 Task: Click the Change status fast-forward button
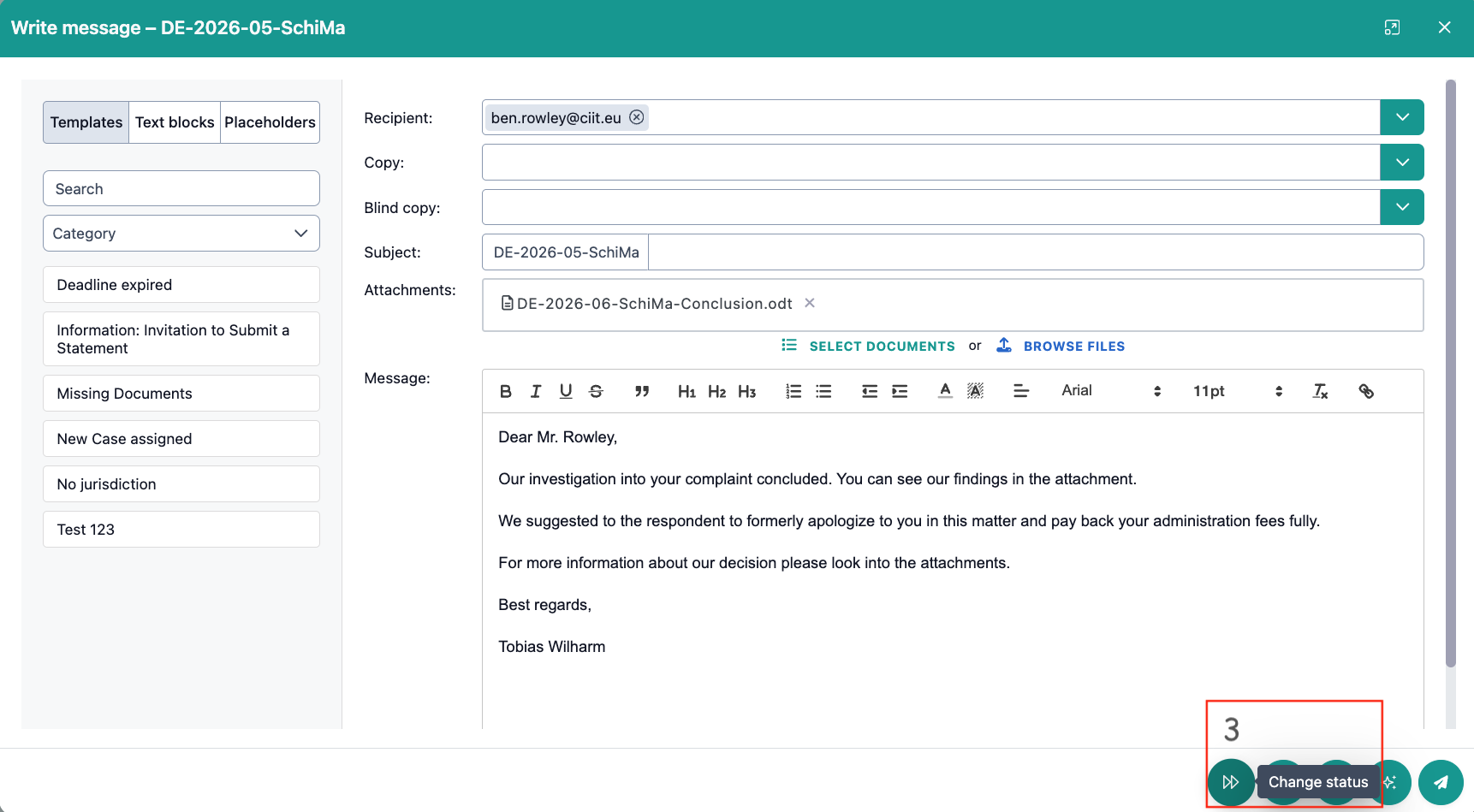click(x=1231, y=782)
